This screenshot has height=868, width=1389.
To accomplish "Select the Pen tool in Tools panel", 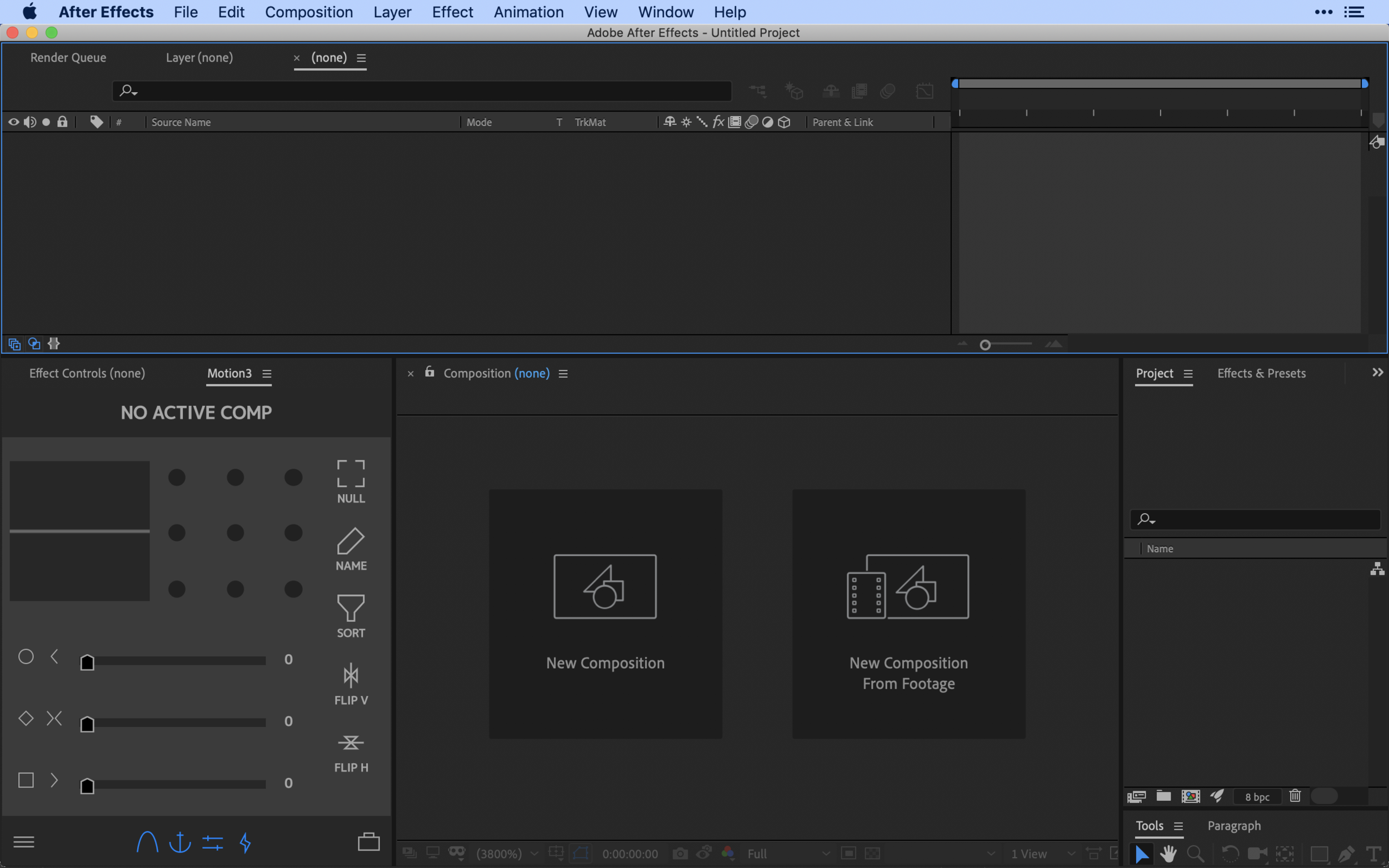I will [x=1347, y=854].
